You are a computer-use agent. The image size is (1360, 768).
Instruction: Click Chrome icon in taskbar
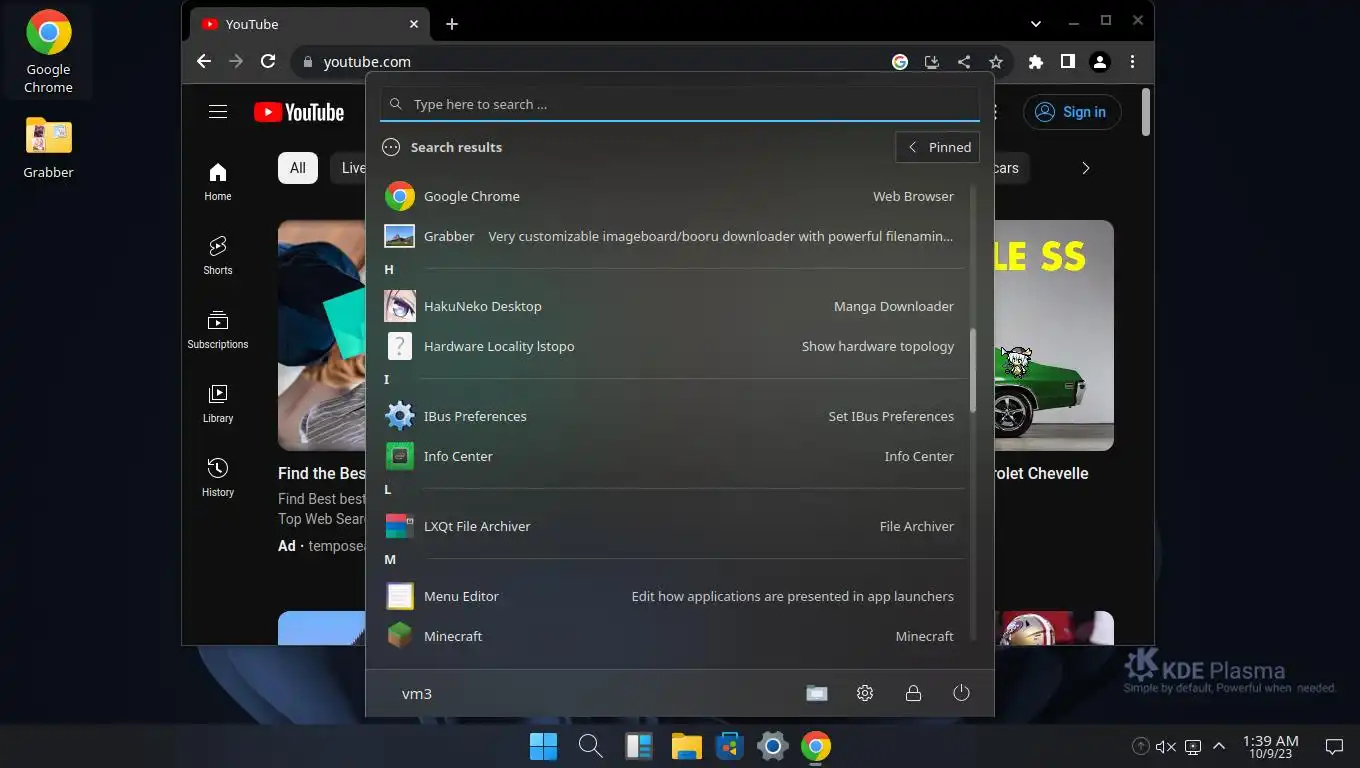point(816,746)
